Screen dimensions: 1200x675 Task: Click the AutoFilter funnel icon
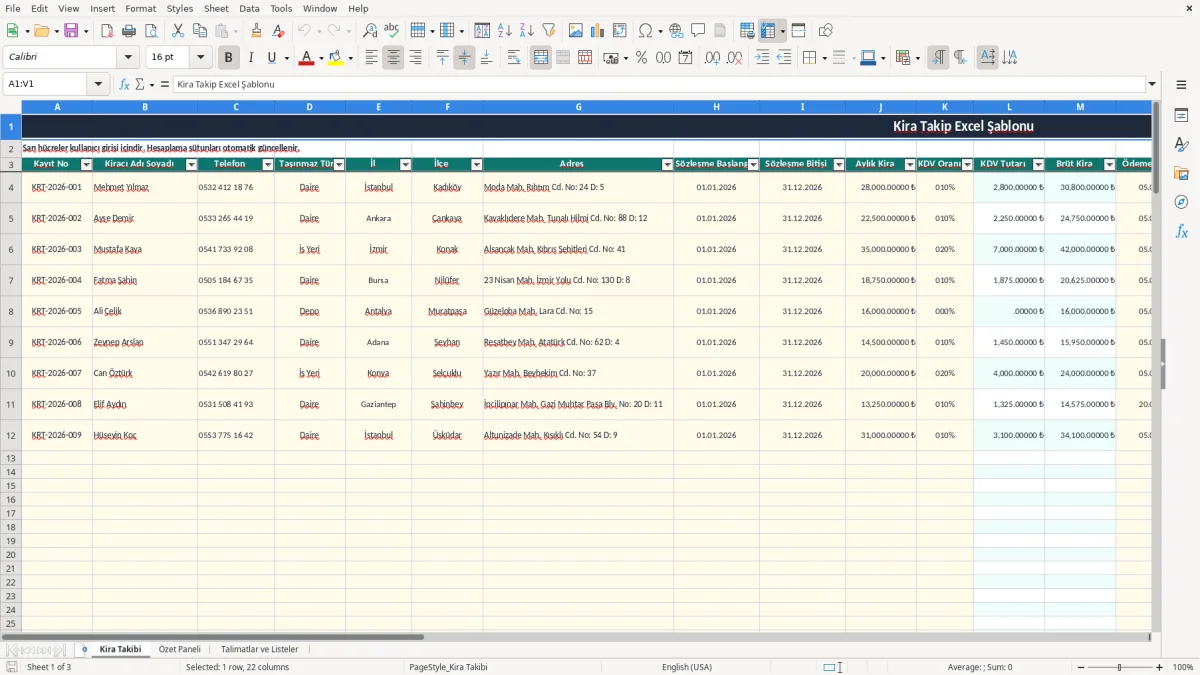pos(548,31)
